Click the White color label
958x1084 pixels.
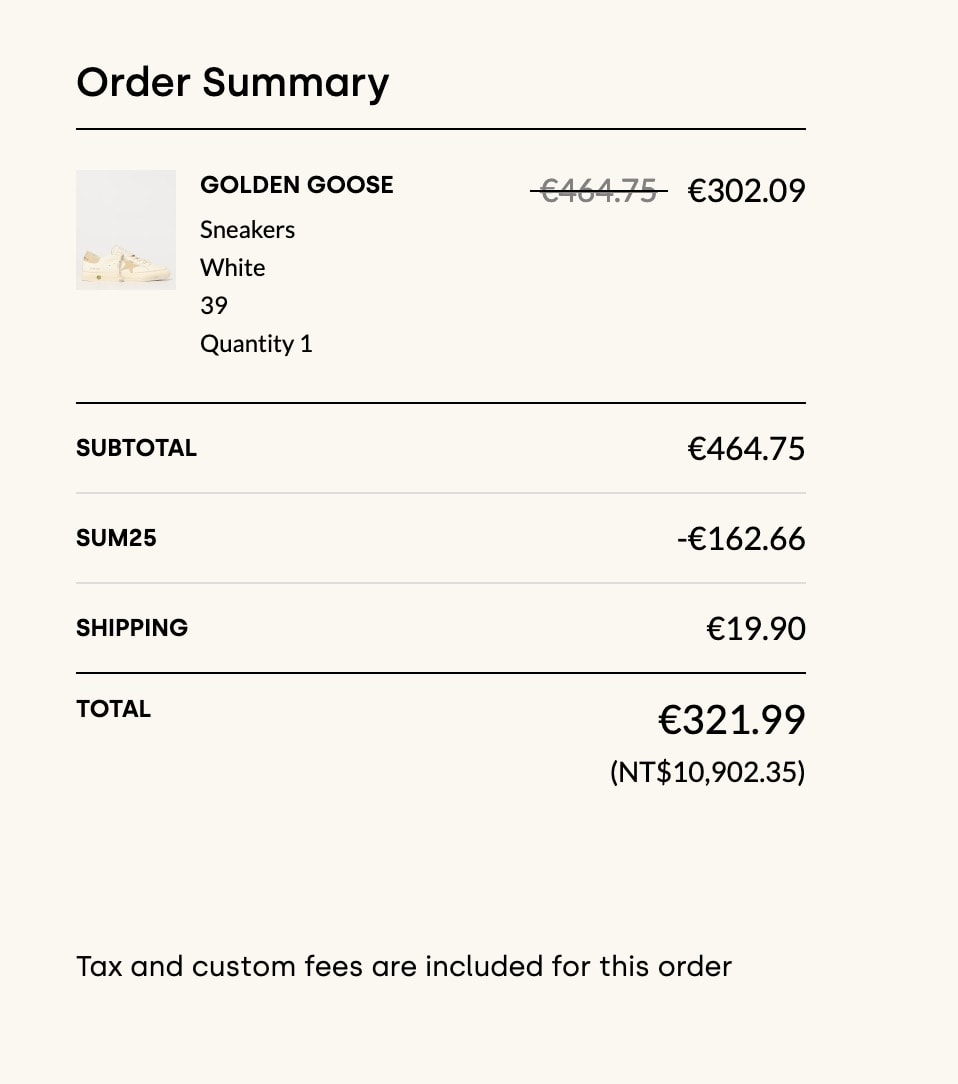[232, 268]
